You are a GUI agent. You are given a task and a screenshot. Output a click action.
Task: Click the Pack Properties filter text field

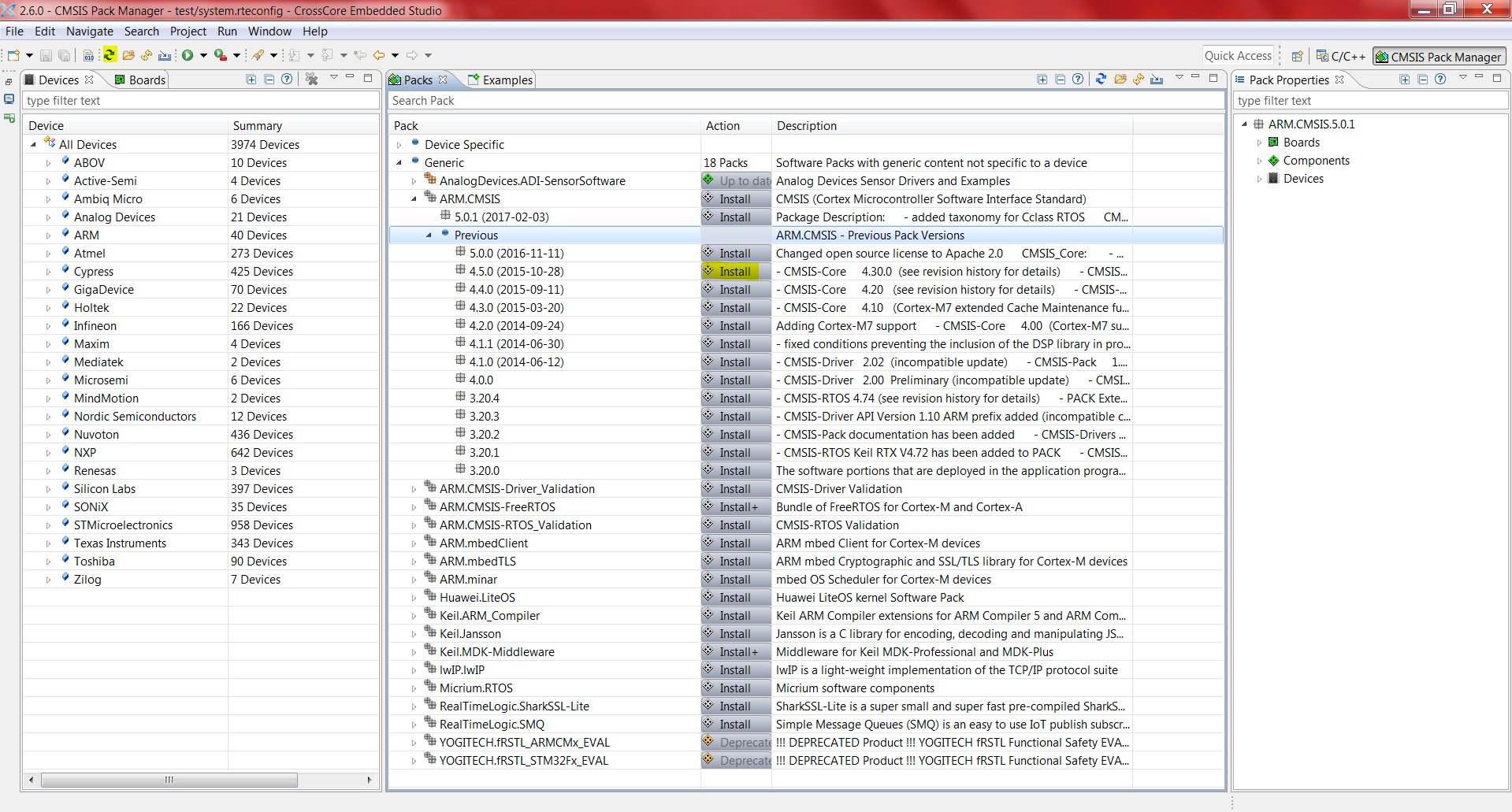[1370, 101]
